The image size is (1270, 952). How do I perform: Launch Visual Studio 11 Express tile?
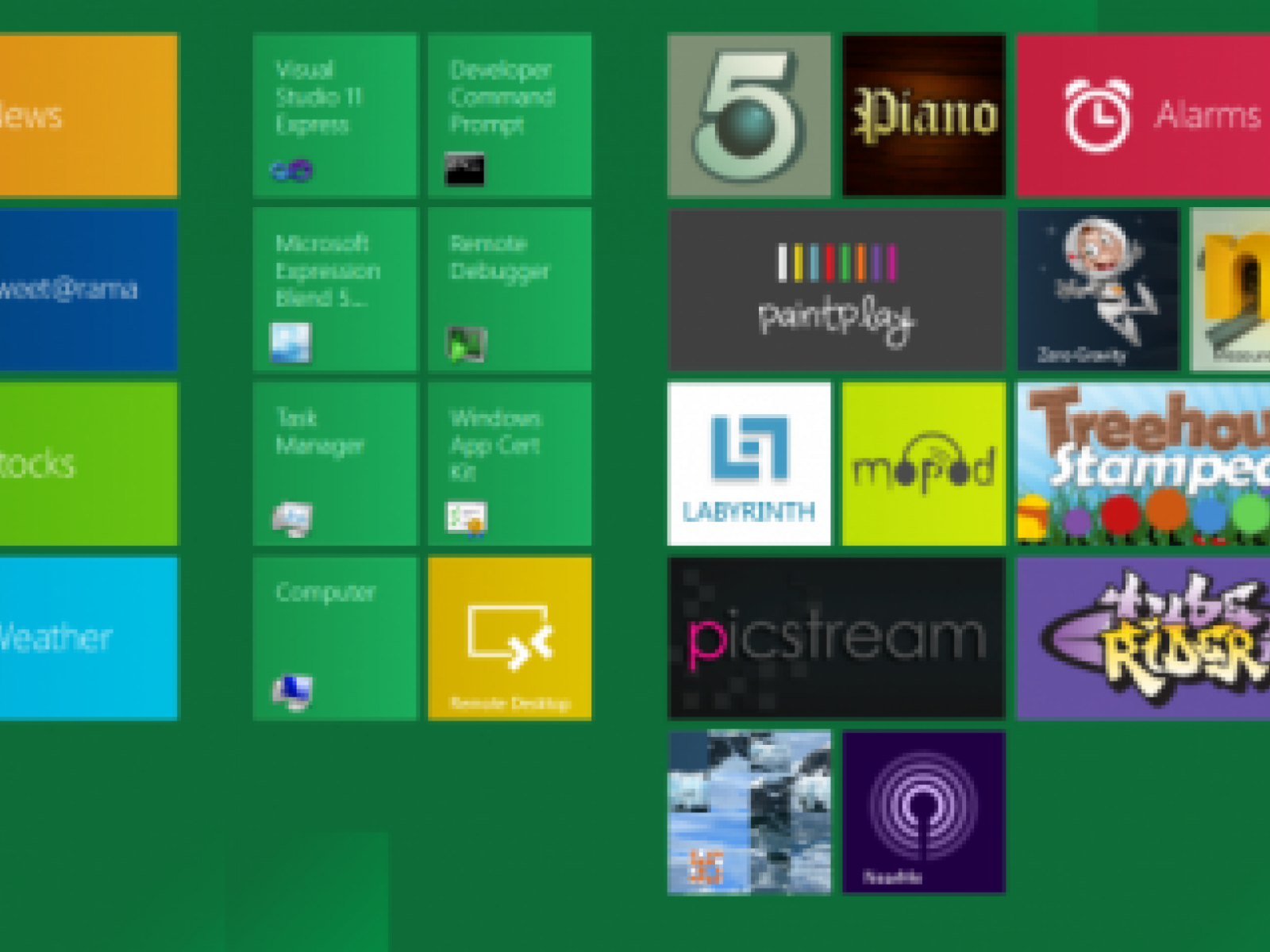coord(335,115)
